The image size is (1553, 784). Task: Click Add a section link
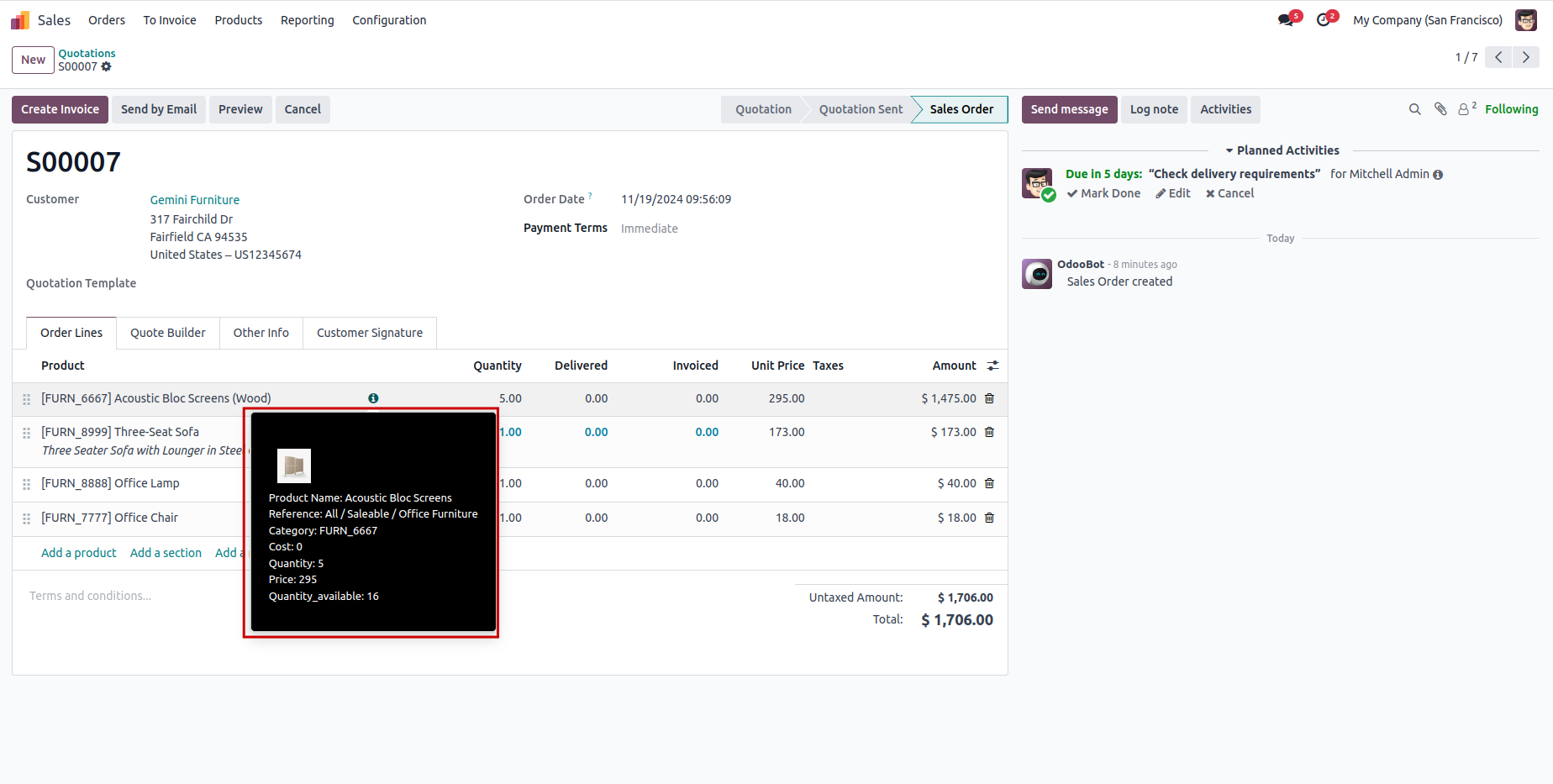[x=166, y=553]
